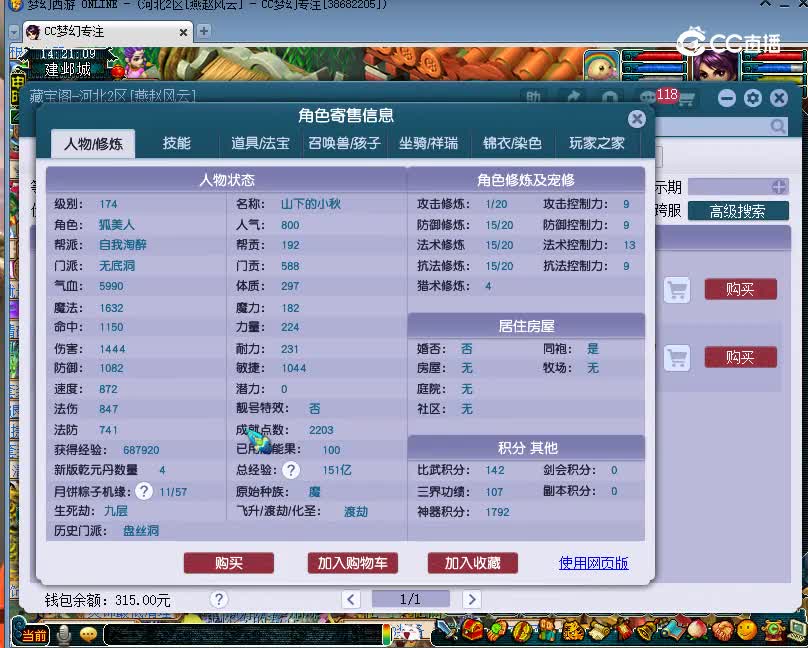The width and height of the screenshot is (808, 648).
Task: Click the 门派 value 无底洞
Action: [117, 266]
